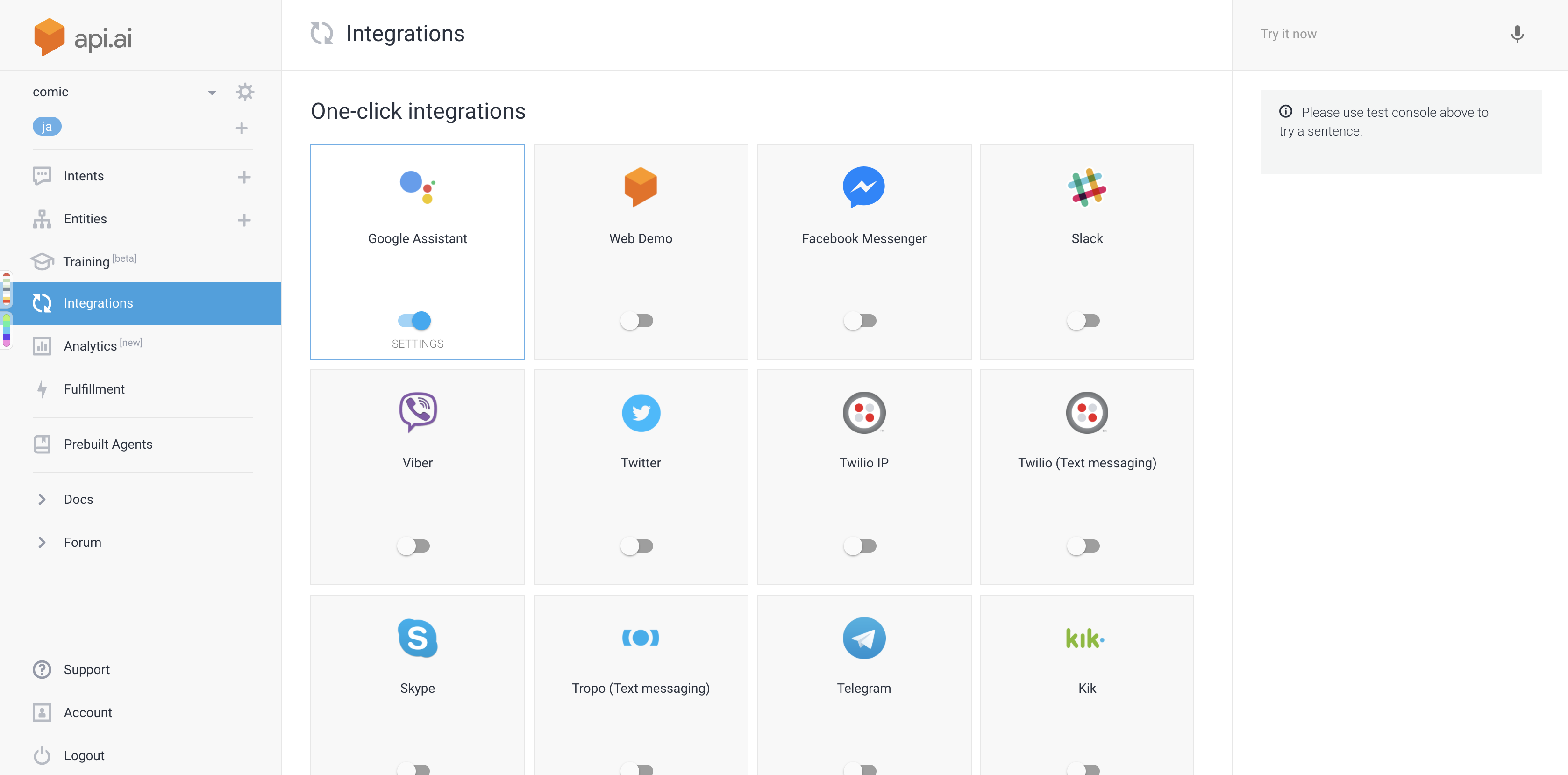
Task: Click the Analytics bar chart icon
Action: tap(42, 346)
